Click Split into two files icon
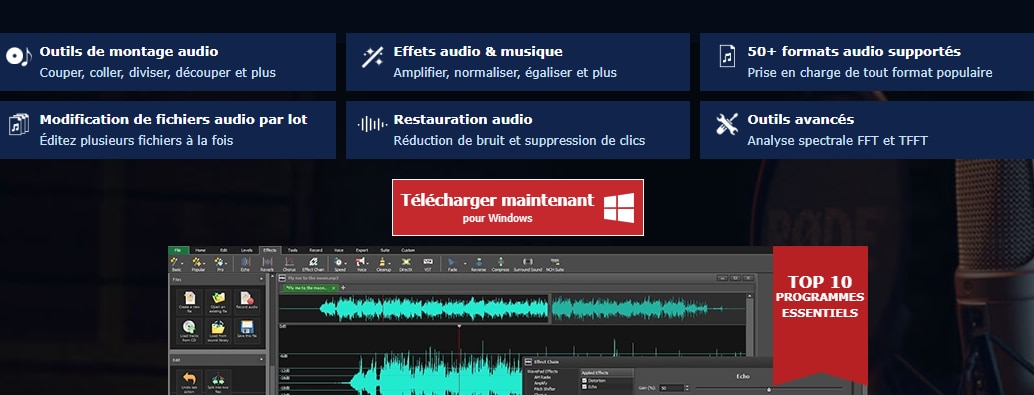 click(x=218, y=380)
